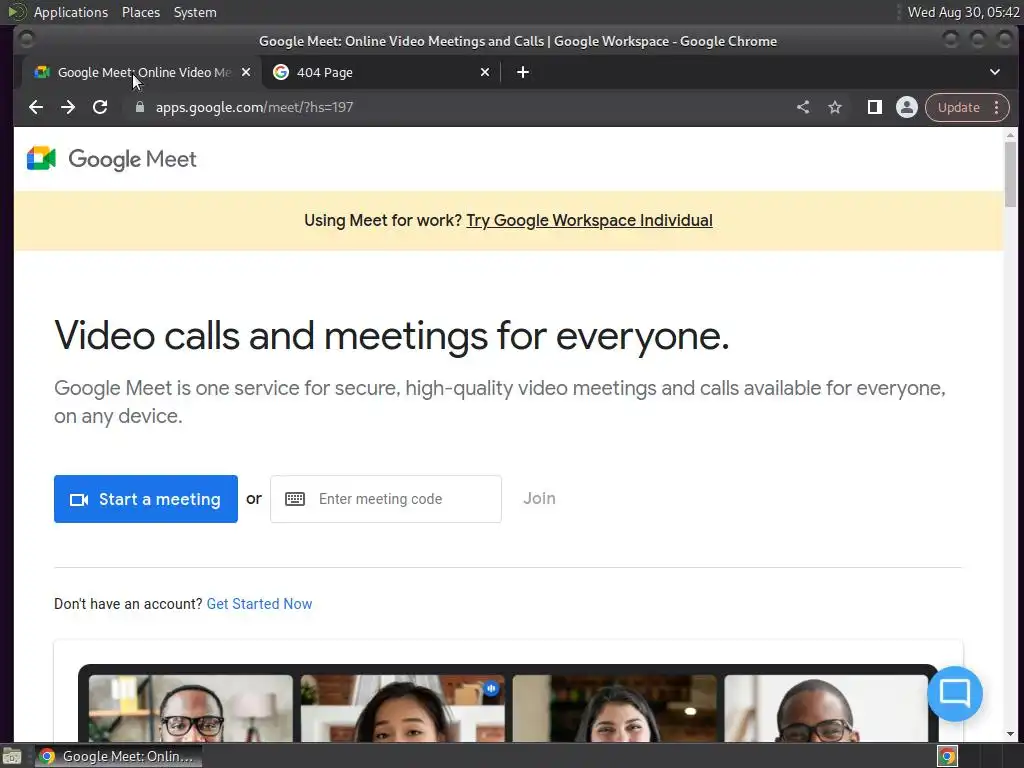Click the taskbar Google Meet window button

tap(118, 756)
